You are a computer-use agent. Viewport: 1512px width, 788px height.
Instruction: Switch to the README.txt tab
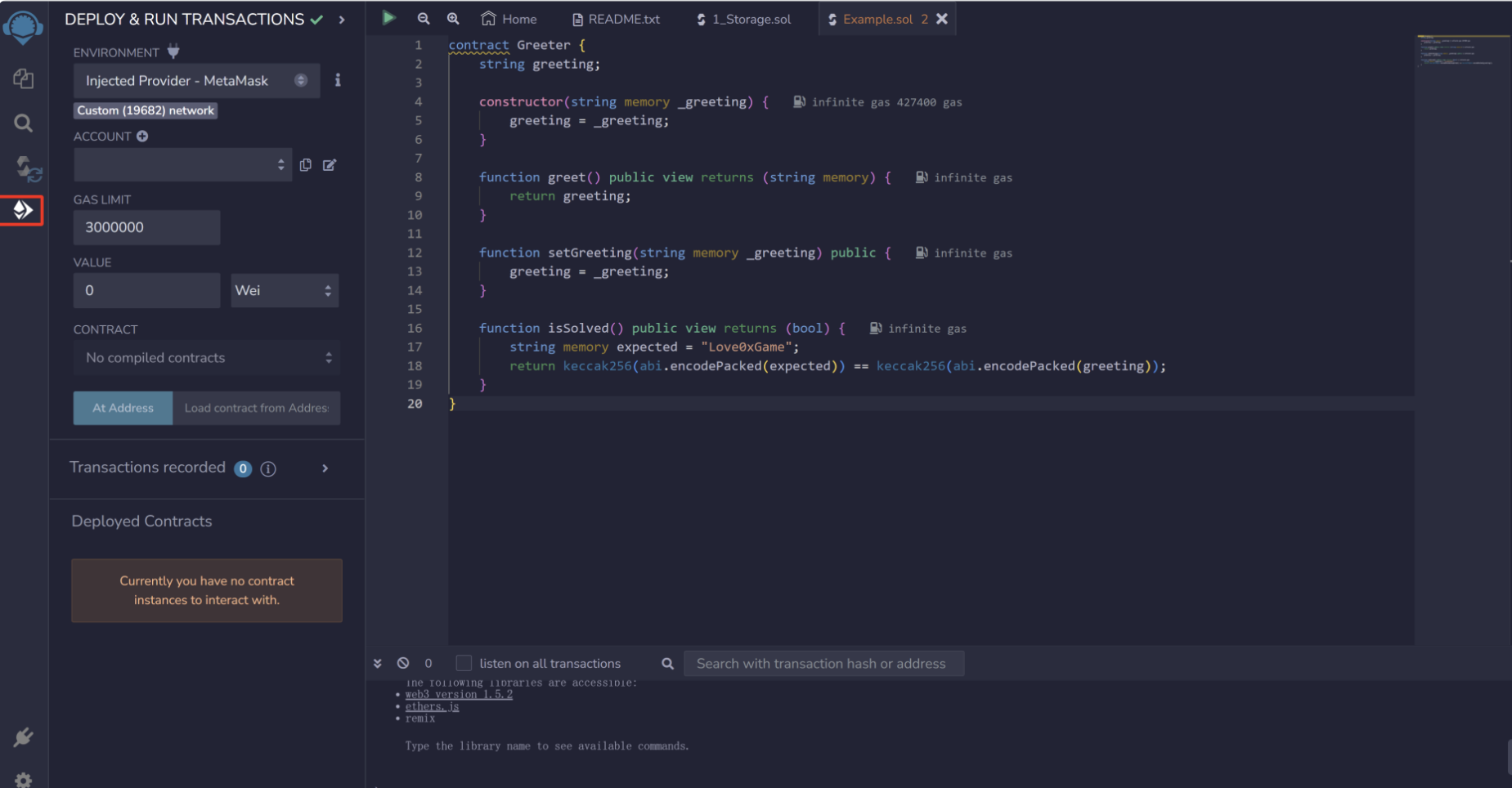pyautogui.click(x=616, y=19)
